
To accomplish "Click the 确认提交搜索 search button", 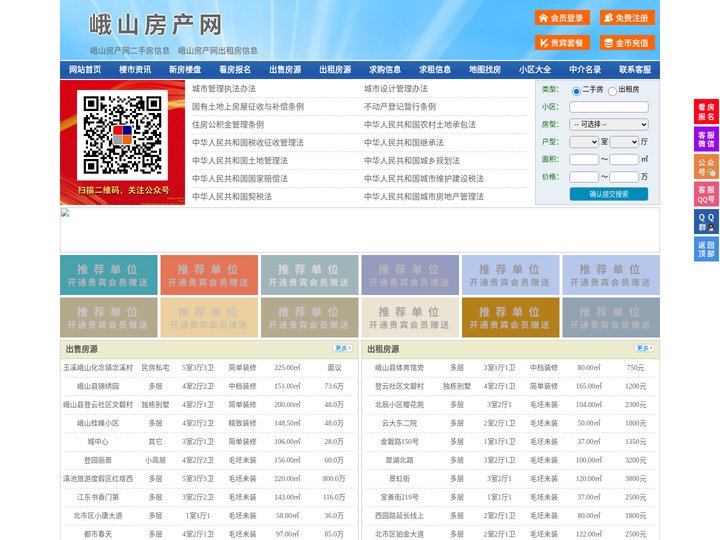I will (609, 194).
